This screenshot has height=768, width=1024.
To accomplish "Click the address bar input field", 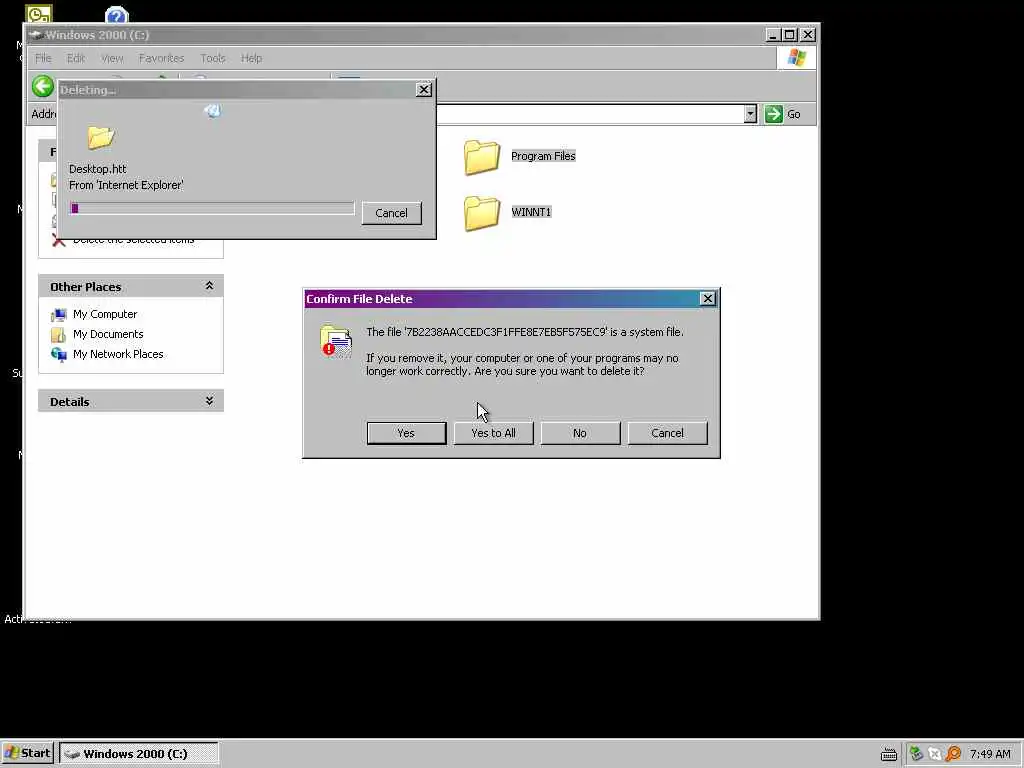I will (x=590, y=114).
